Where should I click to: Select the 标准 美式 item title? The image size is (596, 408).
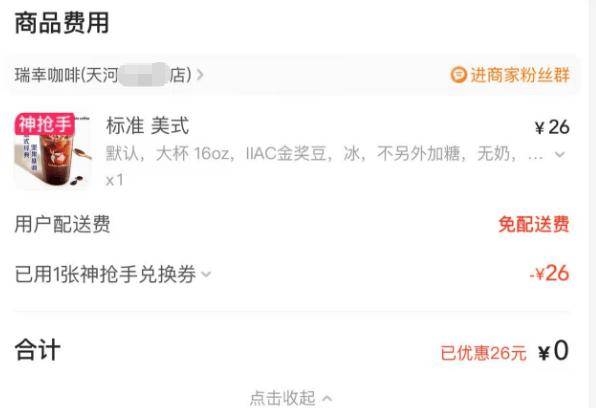[x=147, y=126]
